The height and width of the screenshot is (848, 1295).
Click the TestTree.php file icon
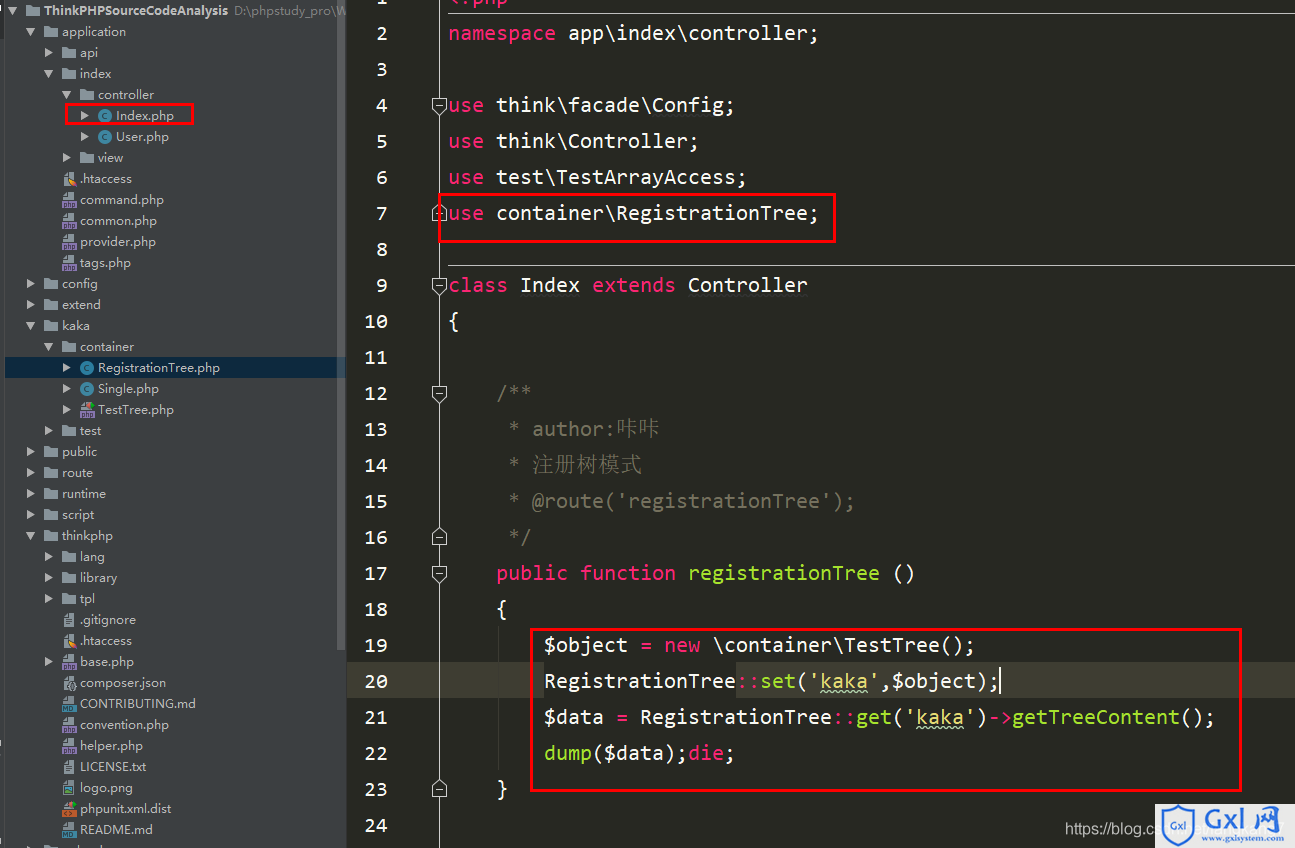coord(87,410)
